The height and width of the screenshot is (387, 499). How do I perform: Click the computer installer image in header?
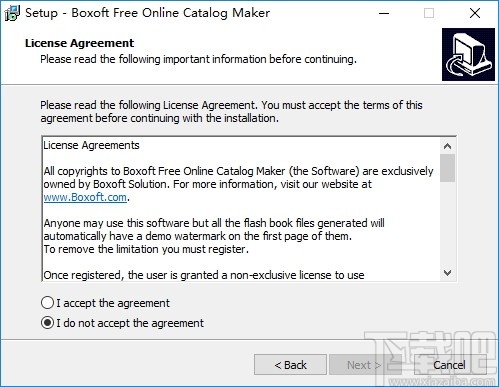coord(468,54)
